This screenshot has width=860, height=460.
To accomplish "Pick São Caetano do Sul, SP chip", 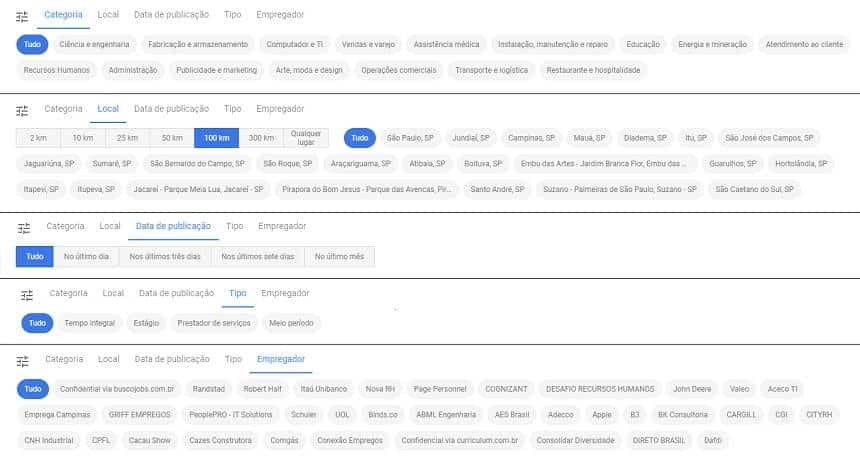I will click(755, 189).
